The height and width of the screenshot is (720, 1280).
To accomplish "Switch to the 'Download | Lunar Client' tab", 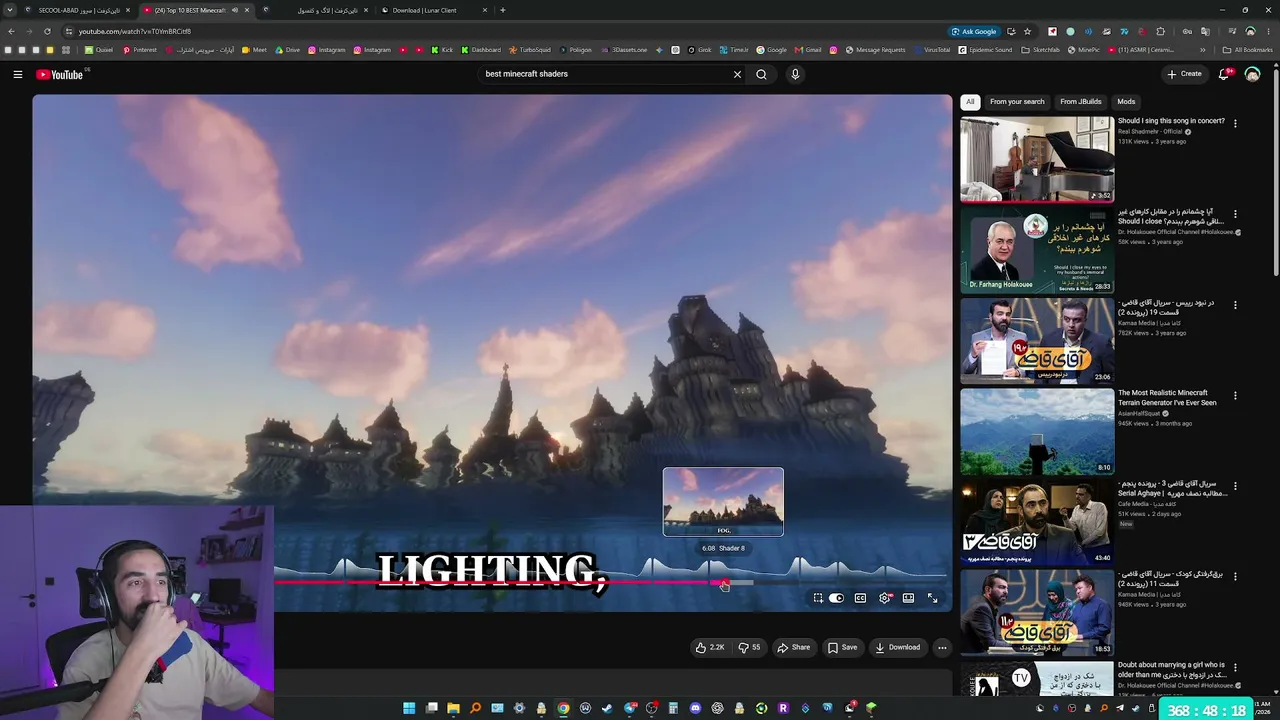I will pyautogui.click(x=435, y=10).
